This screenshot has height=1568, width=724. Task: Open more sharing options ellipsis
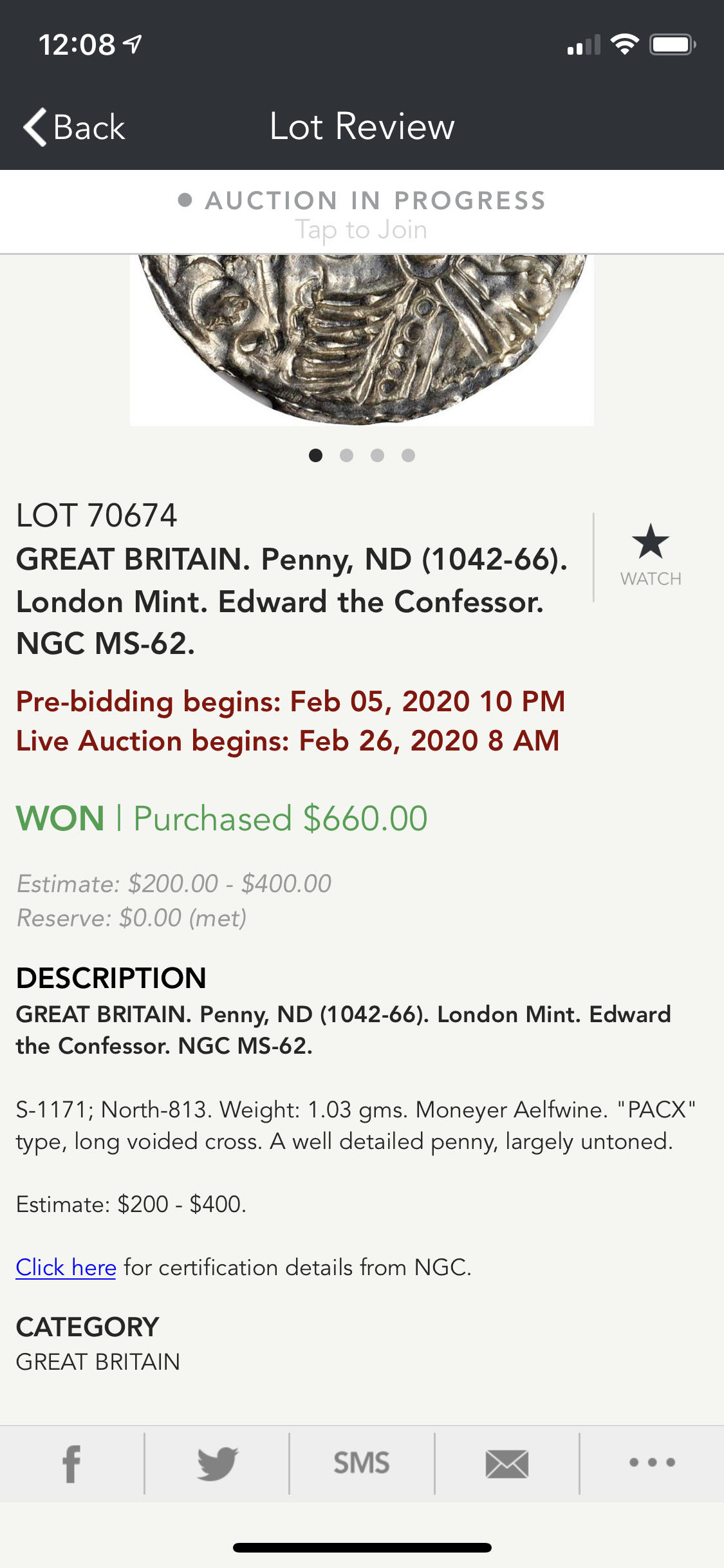pyautogui.click(x=652, y=1462)
